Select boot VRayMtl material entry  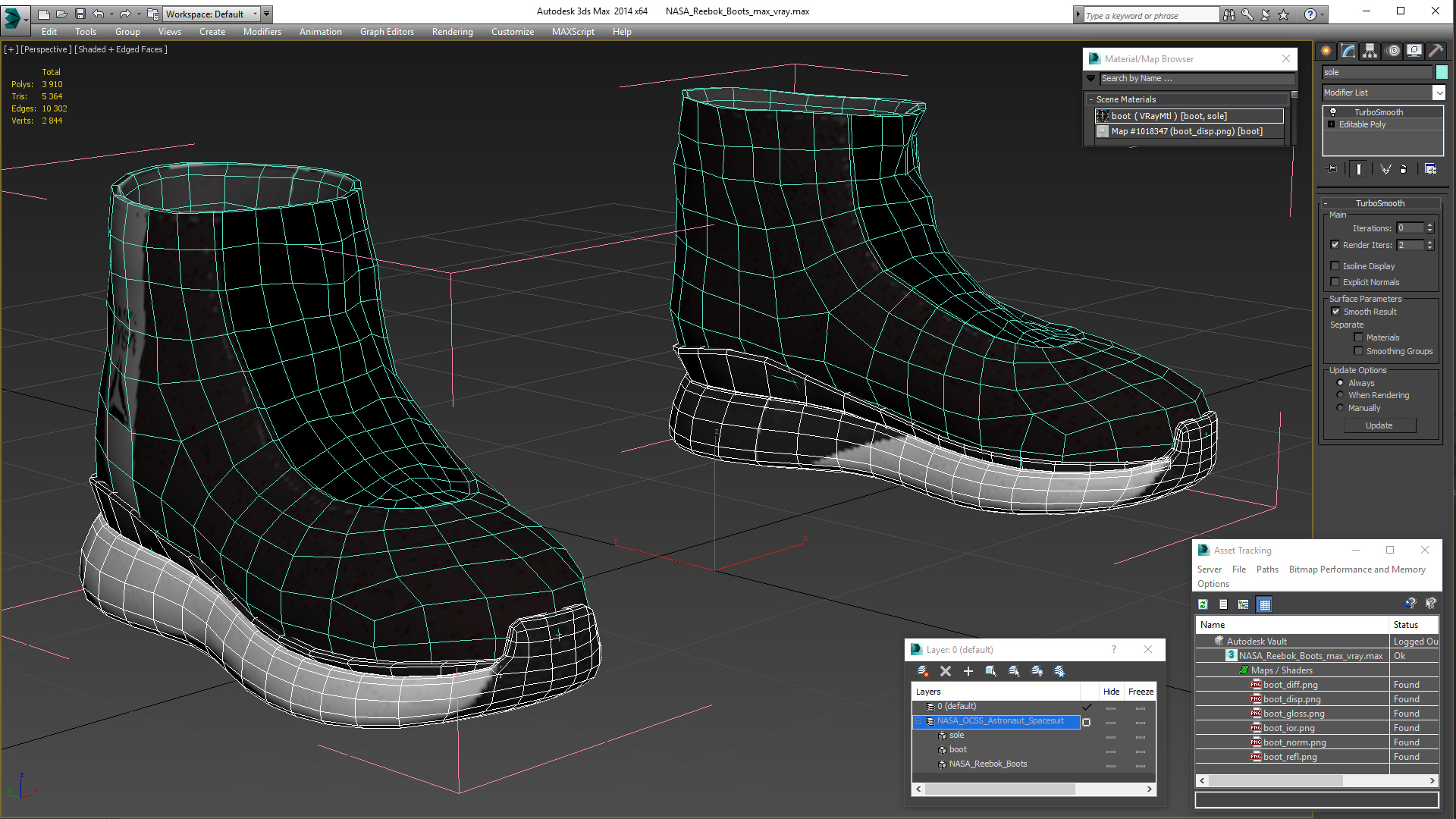[1189, 116]
